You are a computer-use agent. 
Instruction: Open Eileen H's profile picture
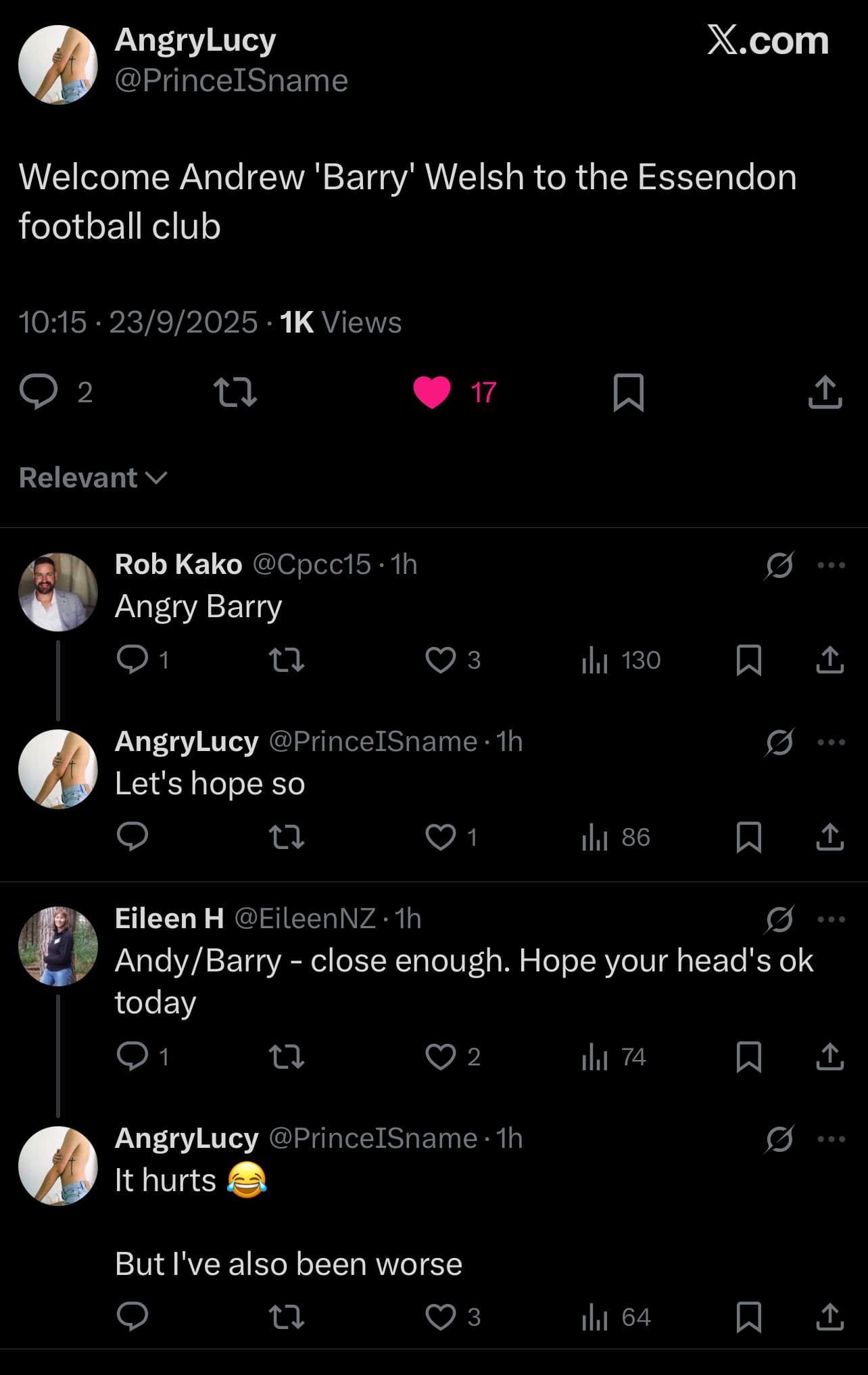pyautogui.click(x=58, y=946)
